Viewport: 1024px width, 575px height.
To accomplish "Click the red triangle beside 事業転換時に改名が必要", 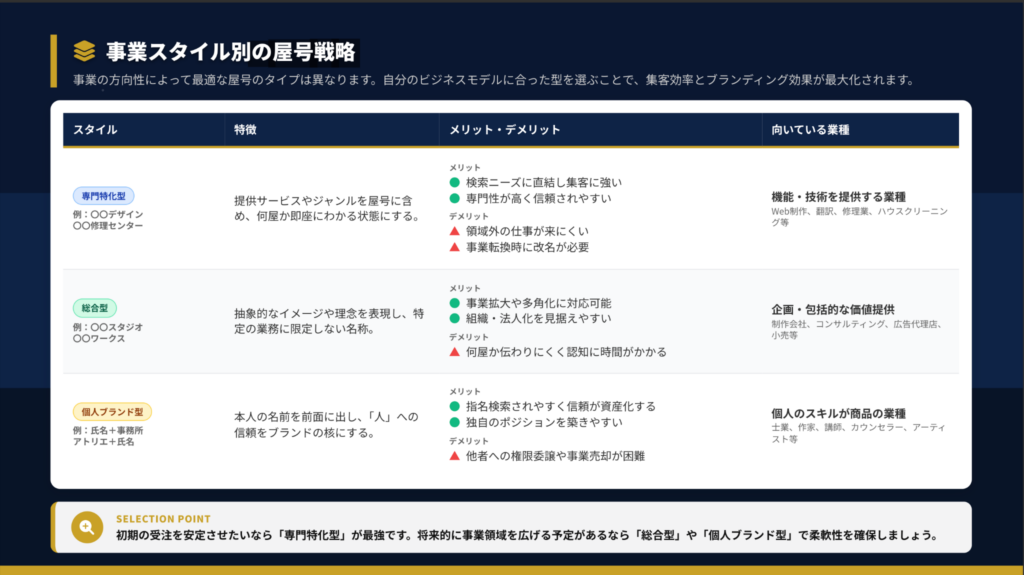I will click(455, 247).
